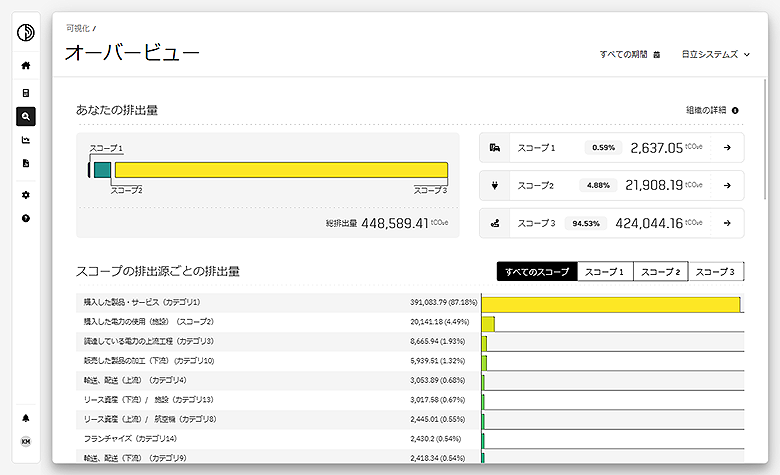Image resolution: width=780 pixels, height=475 pixels.
Task: Click the スコープ2 label below stacked bar
Action: click(x=126, y=190)
